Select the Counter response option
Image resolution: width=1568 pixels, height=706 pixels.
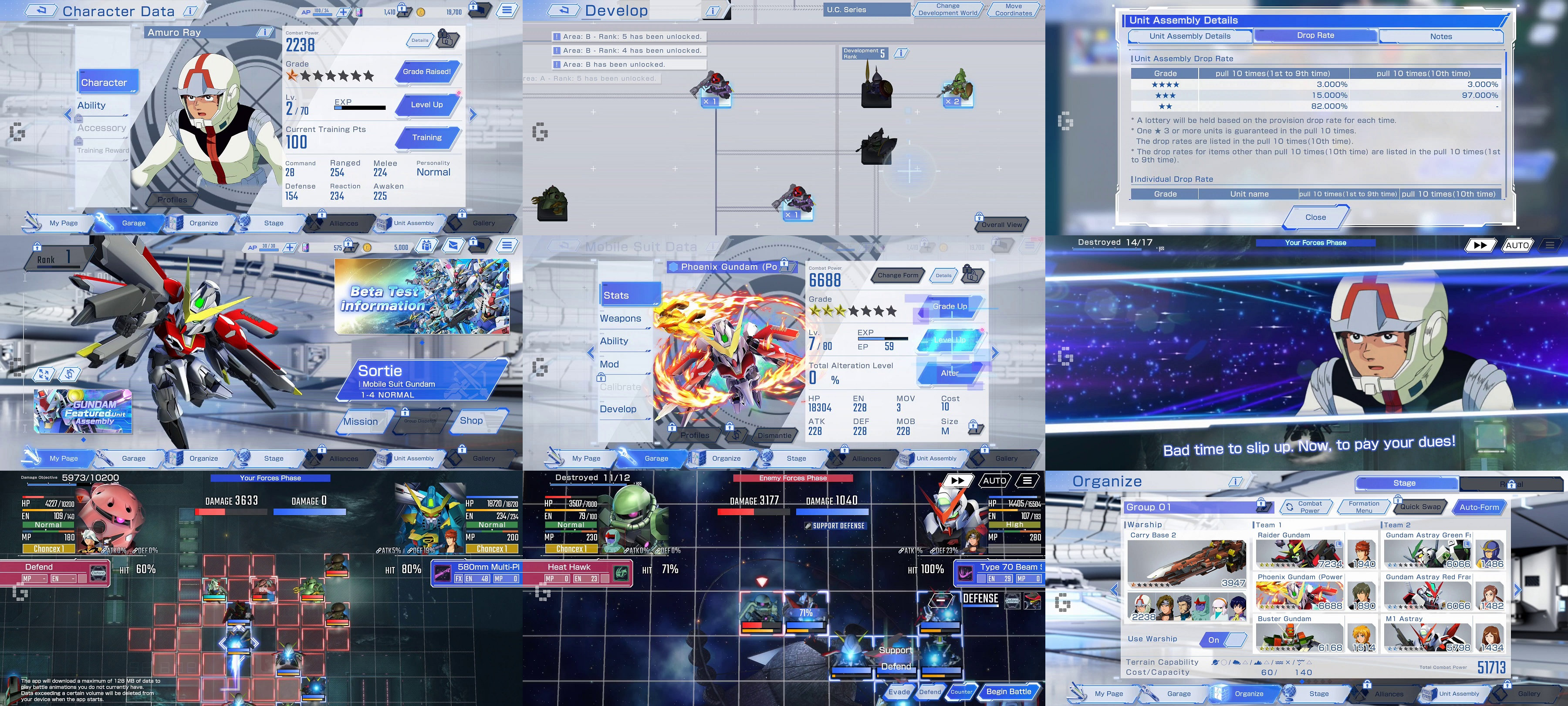click(x=961, y=691)
